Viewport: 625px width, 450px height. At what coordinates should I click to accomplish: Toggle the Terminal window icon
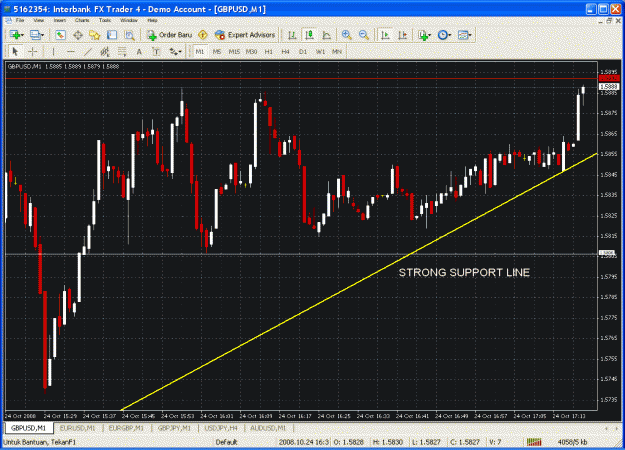pos(112,35)
